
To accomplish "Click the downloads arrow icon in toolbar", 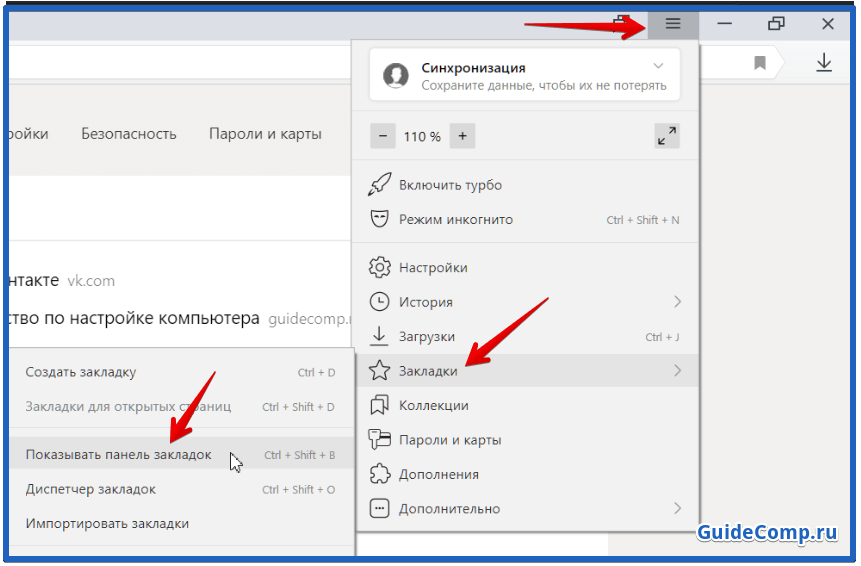I will point(823,63).
